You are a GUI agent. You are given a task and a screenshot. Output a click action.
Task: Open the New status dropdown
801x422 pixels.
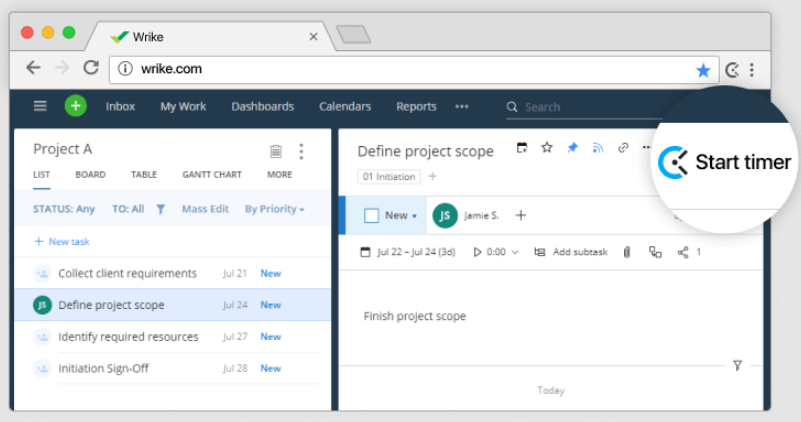(x=401, y=216)
